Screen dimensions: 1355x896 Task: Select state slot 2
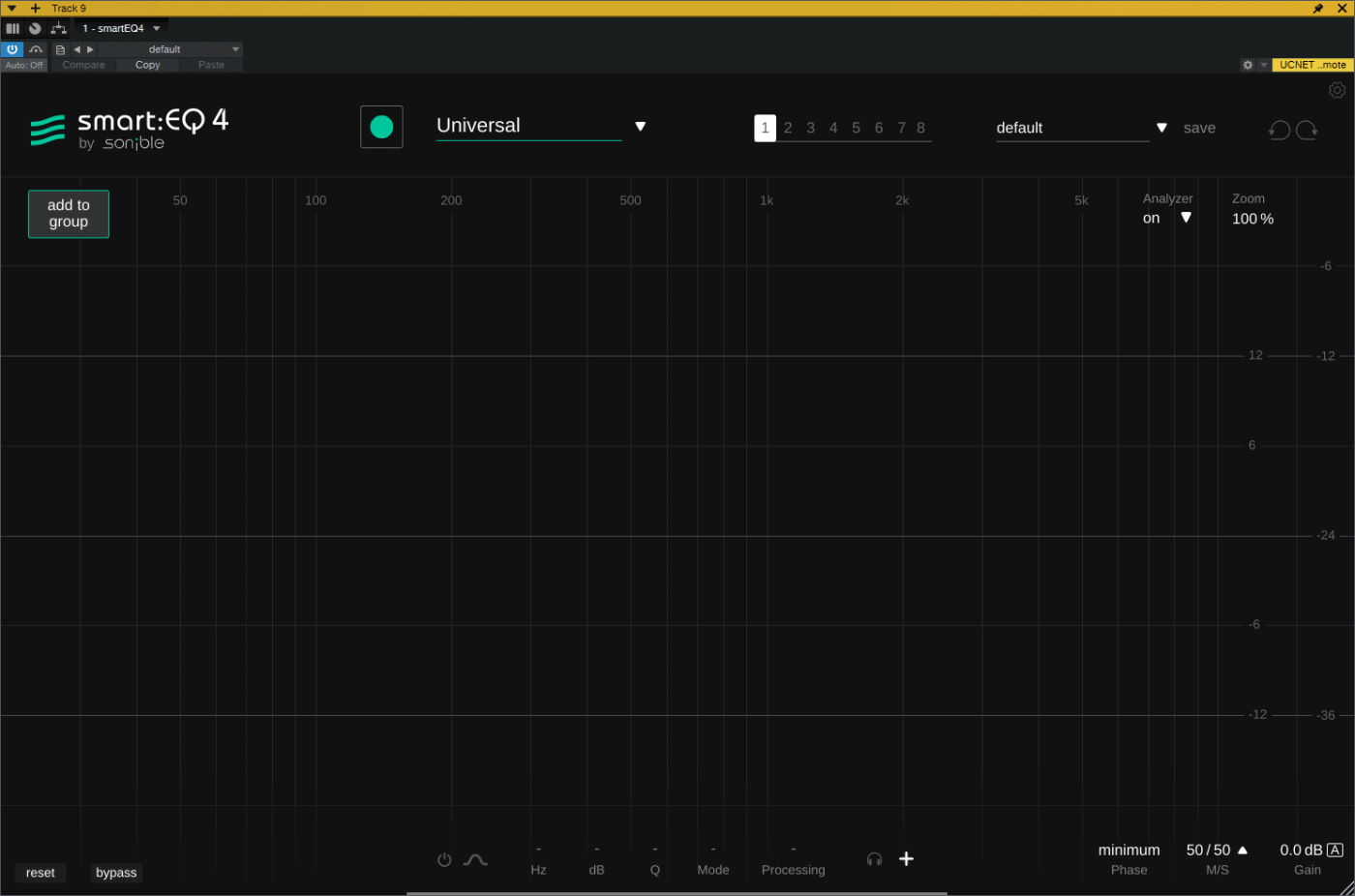[788, 128]
